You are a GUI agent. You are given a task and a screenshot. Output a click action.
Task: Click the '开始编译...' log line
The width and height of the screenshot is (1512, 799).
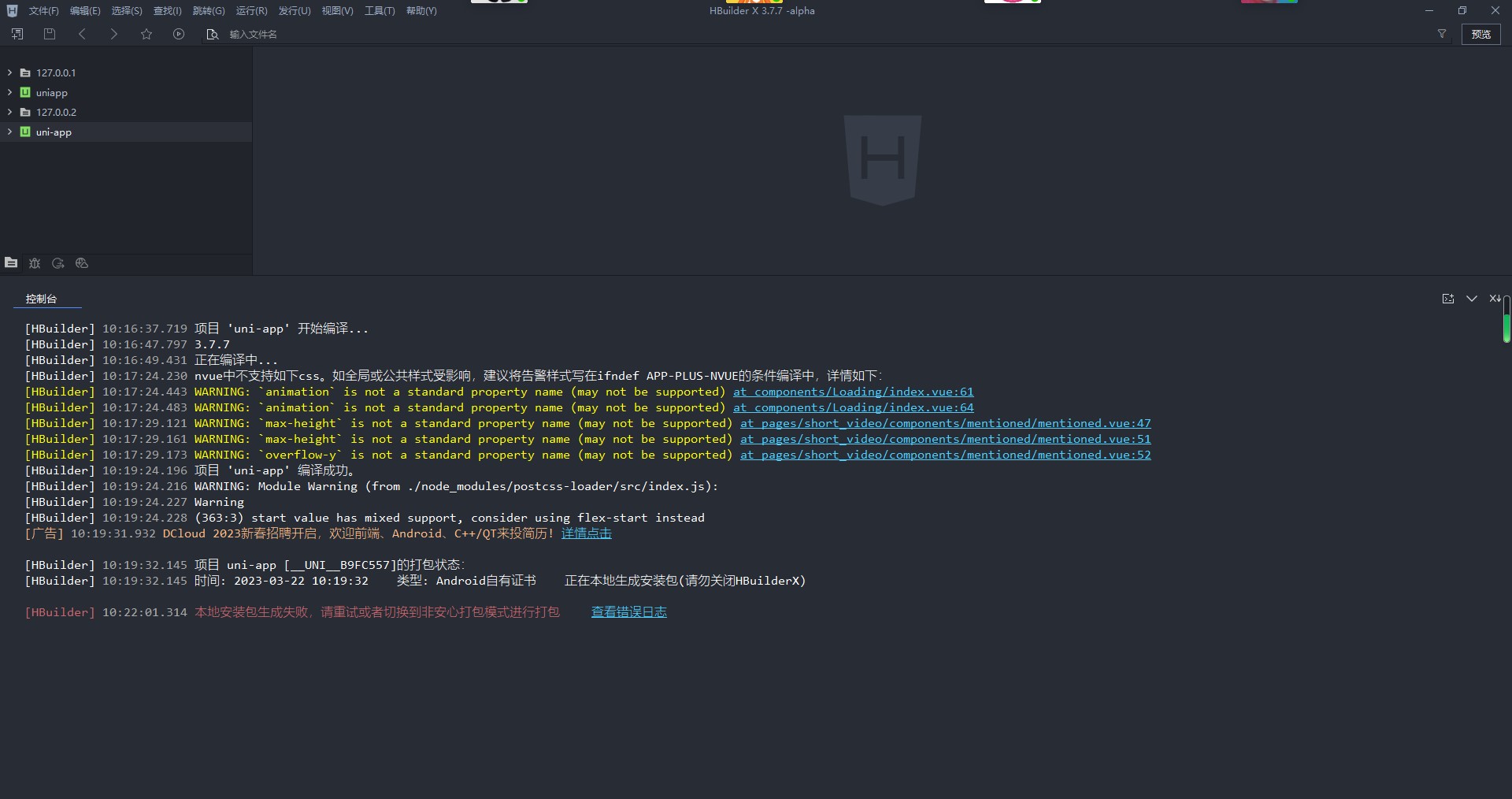tap(197, 329)
